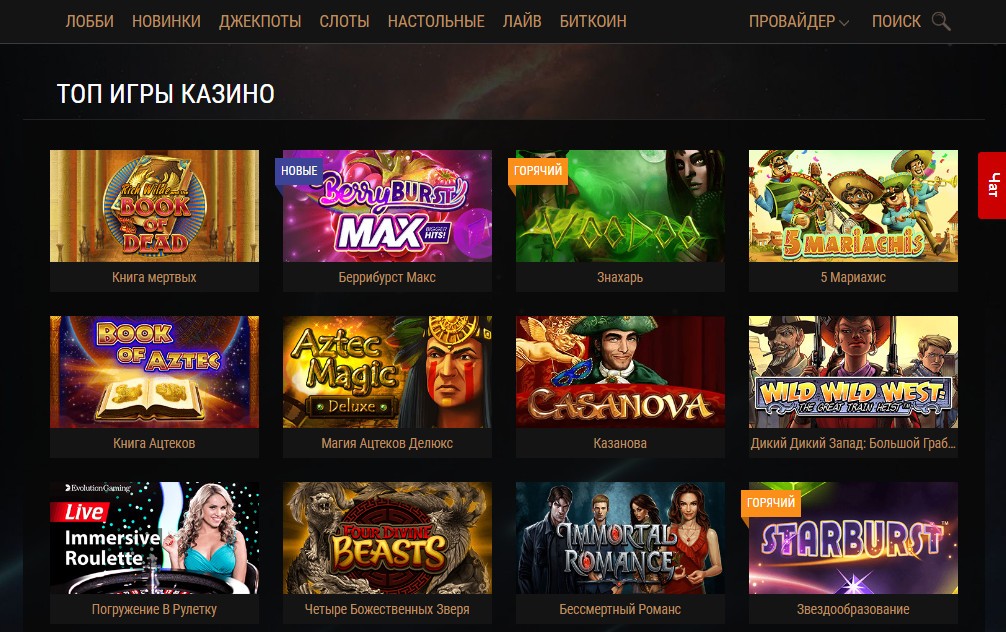This screenshot has width=1006, height=632.
Task: Expand the Провайдер dropdown
Action: point(799,21)
